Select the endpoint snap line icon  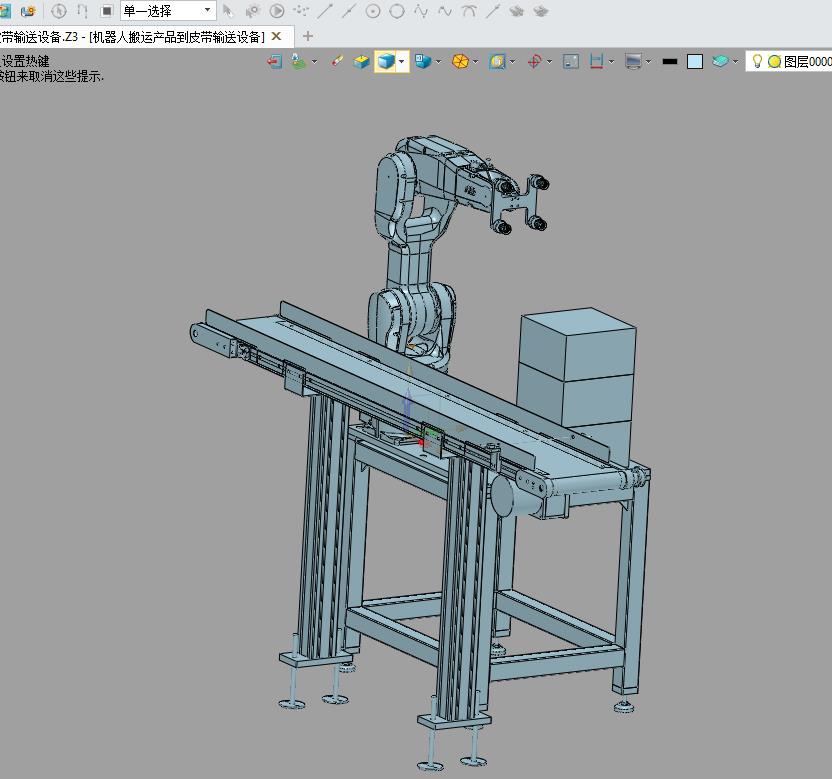(325, 11)
